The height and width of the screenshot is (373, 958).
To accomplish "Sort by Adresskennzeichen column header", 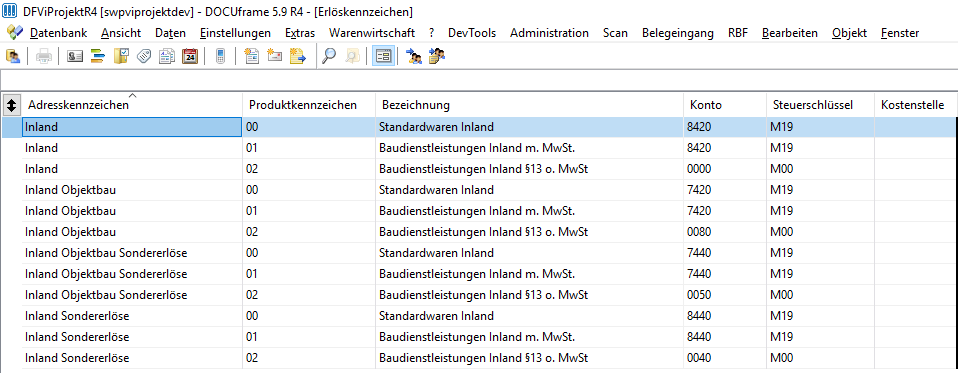I will pos(132,105).
